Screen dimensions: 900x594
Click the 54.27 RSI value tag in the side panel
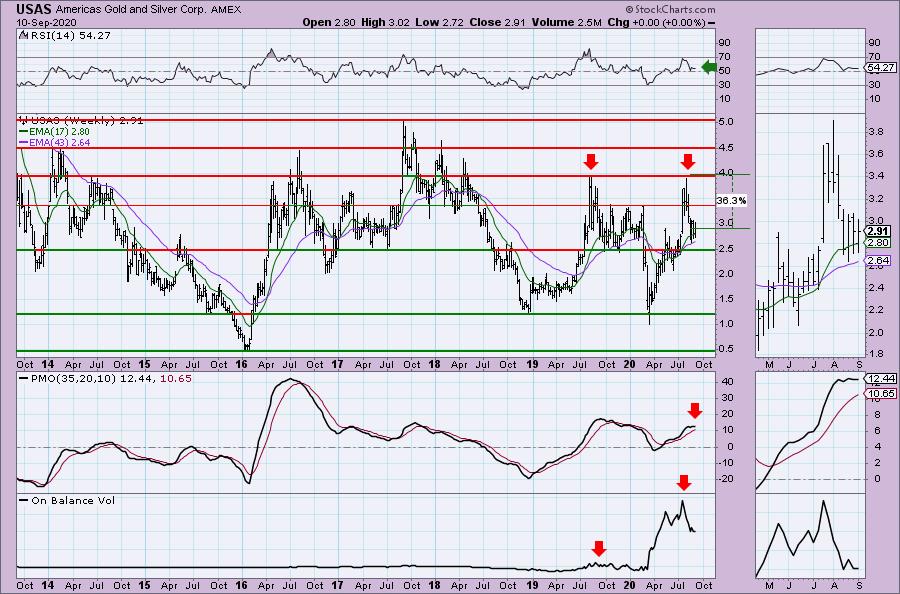pyautogui.click(x=880, y=68)
